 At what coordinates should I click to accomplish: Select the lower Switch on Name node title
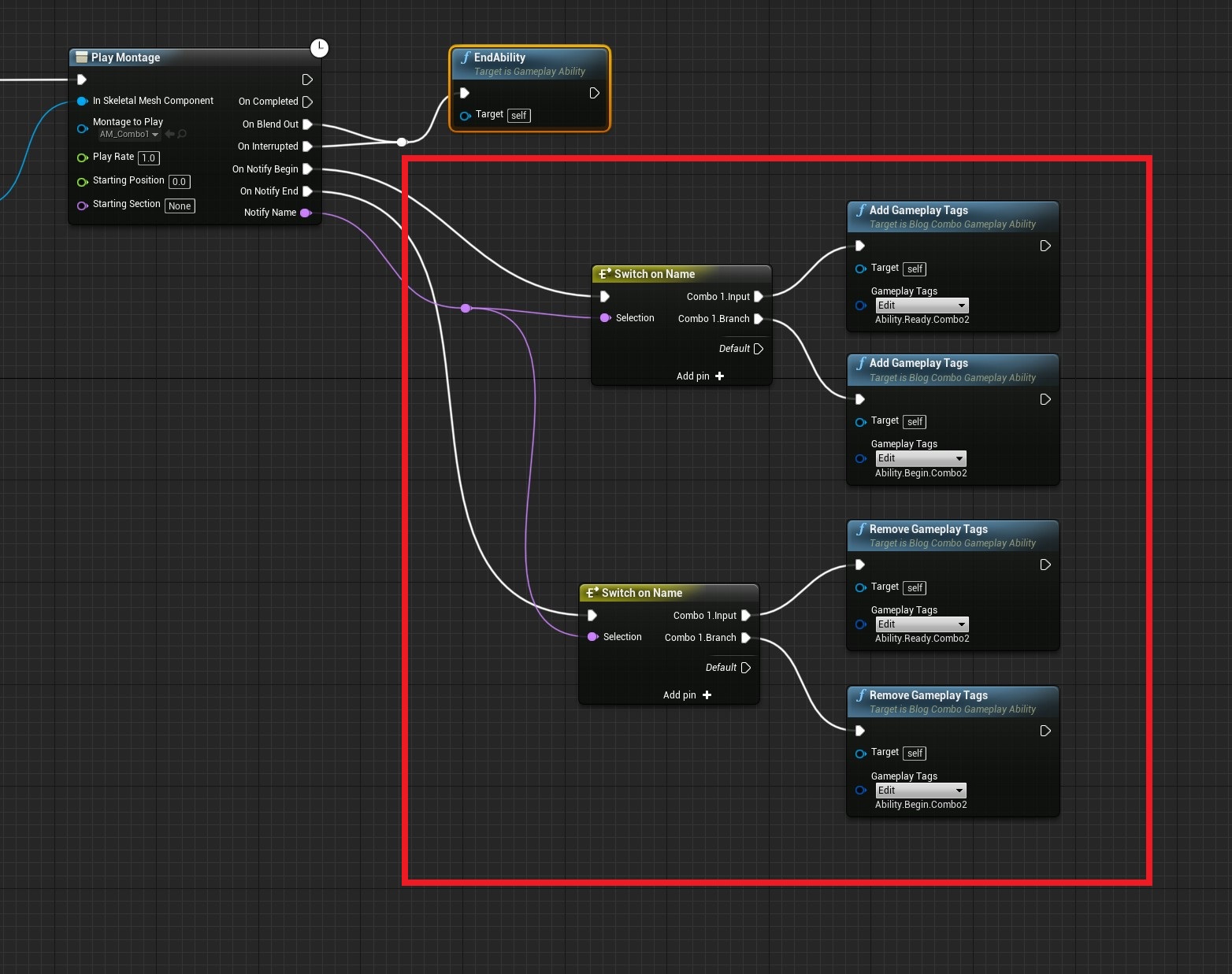click(x=642, y=593)
